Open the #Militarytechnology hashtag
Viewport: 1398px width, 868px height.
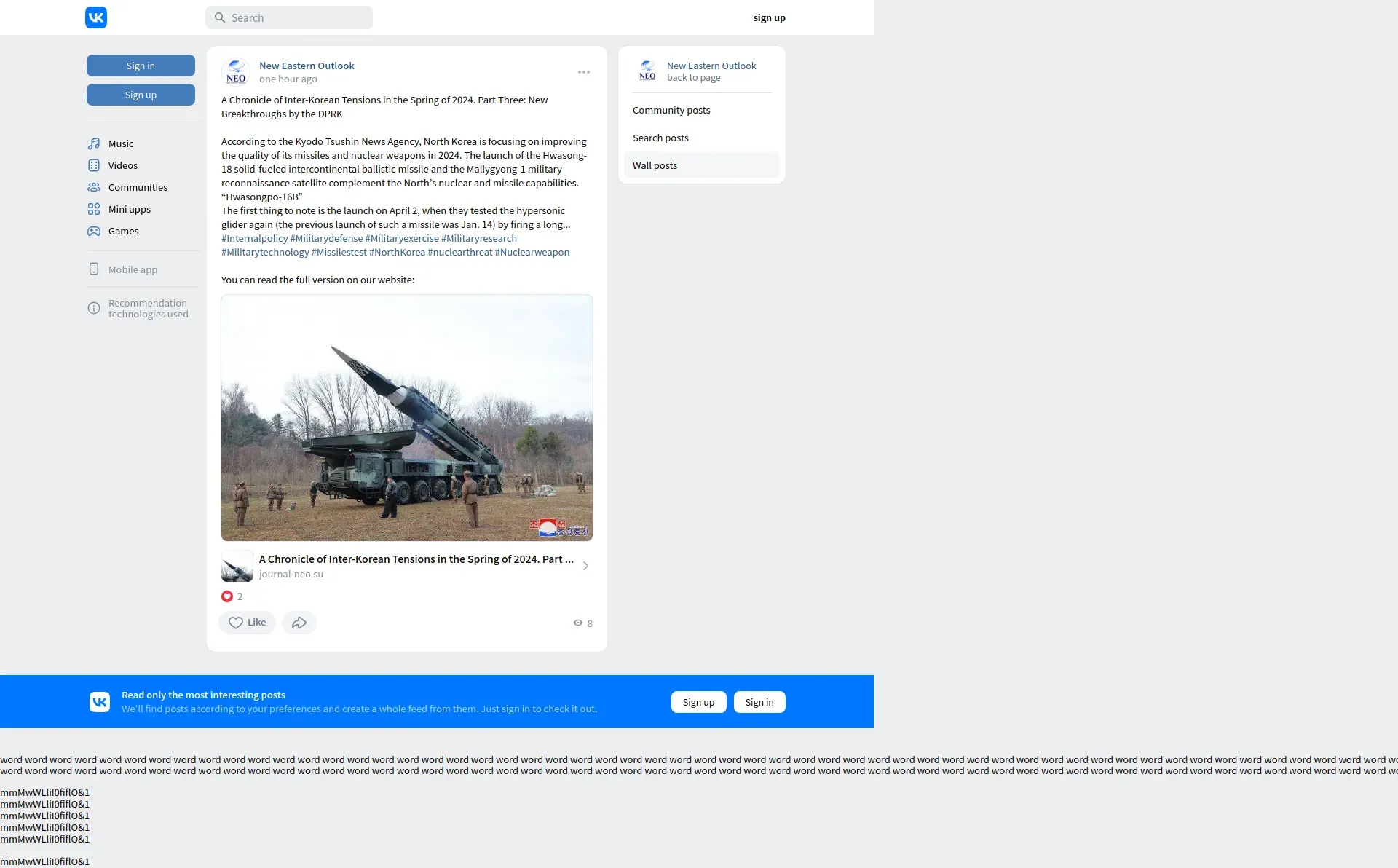click(x=265, y=252)
